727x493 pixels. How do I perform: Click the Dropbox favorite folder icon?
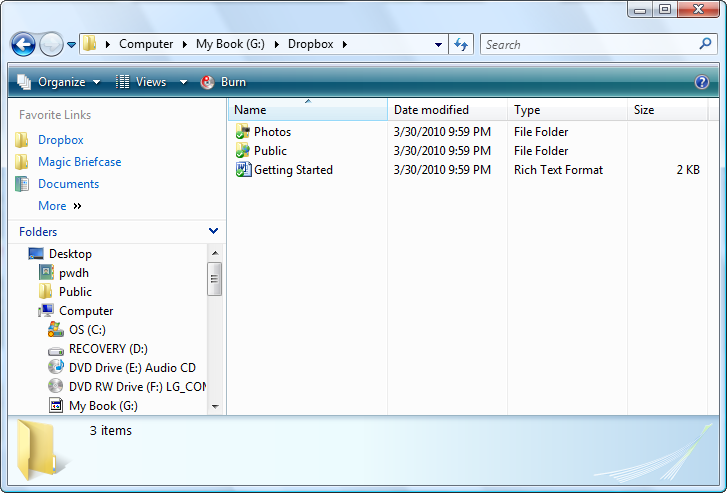tap(21, 140)
